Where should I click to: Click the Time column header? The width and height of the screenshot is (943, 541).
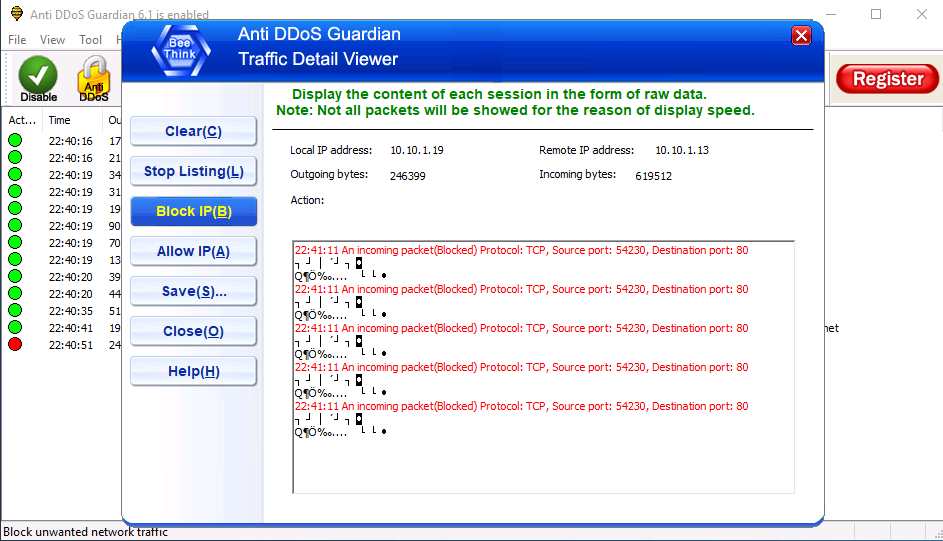pos(60,120)
